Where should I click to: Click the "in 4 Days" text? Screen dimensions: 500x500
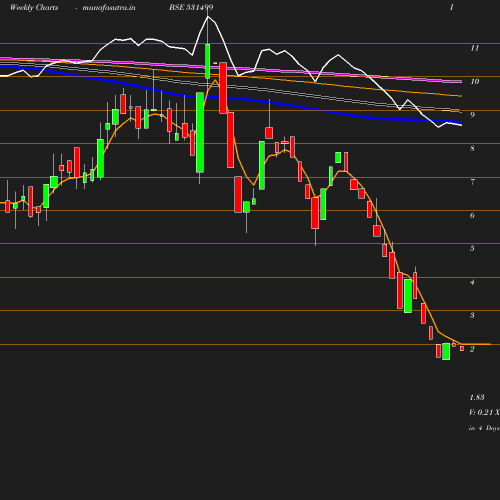484,428
